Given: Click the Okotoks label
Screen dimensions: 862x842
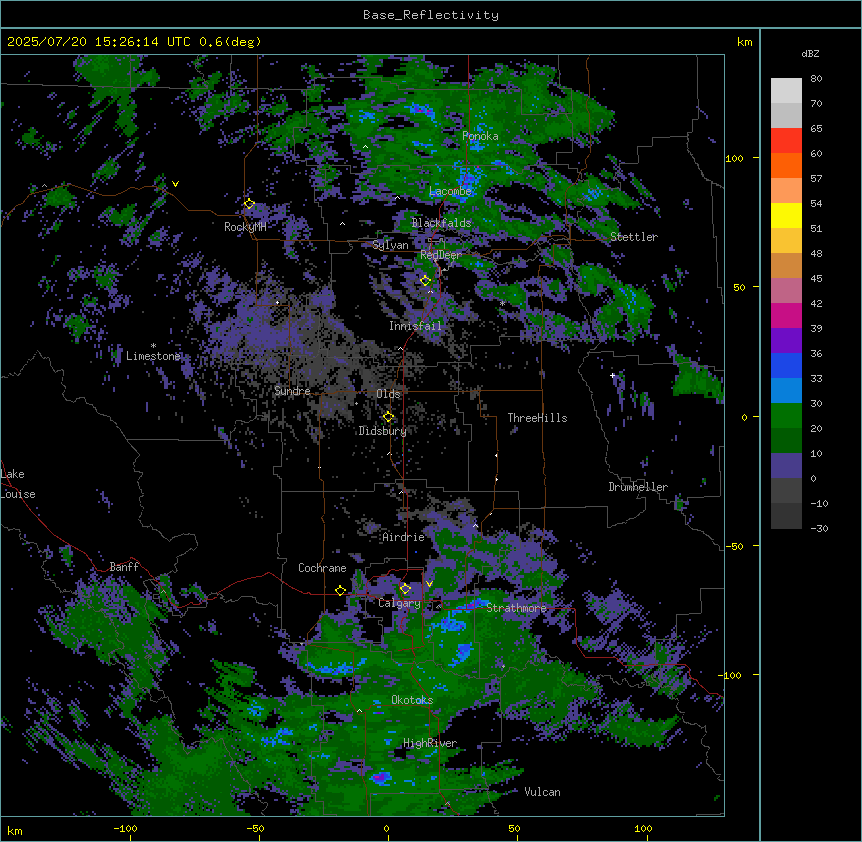Looking at the screenshot, I should tap(412, 700).
